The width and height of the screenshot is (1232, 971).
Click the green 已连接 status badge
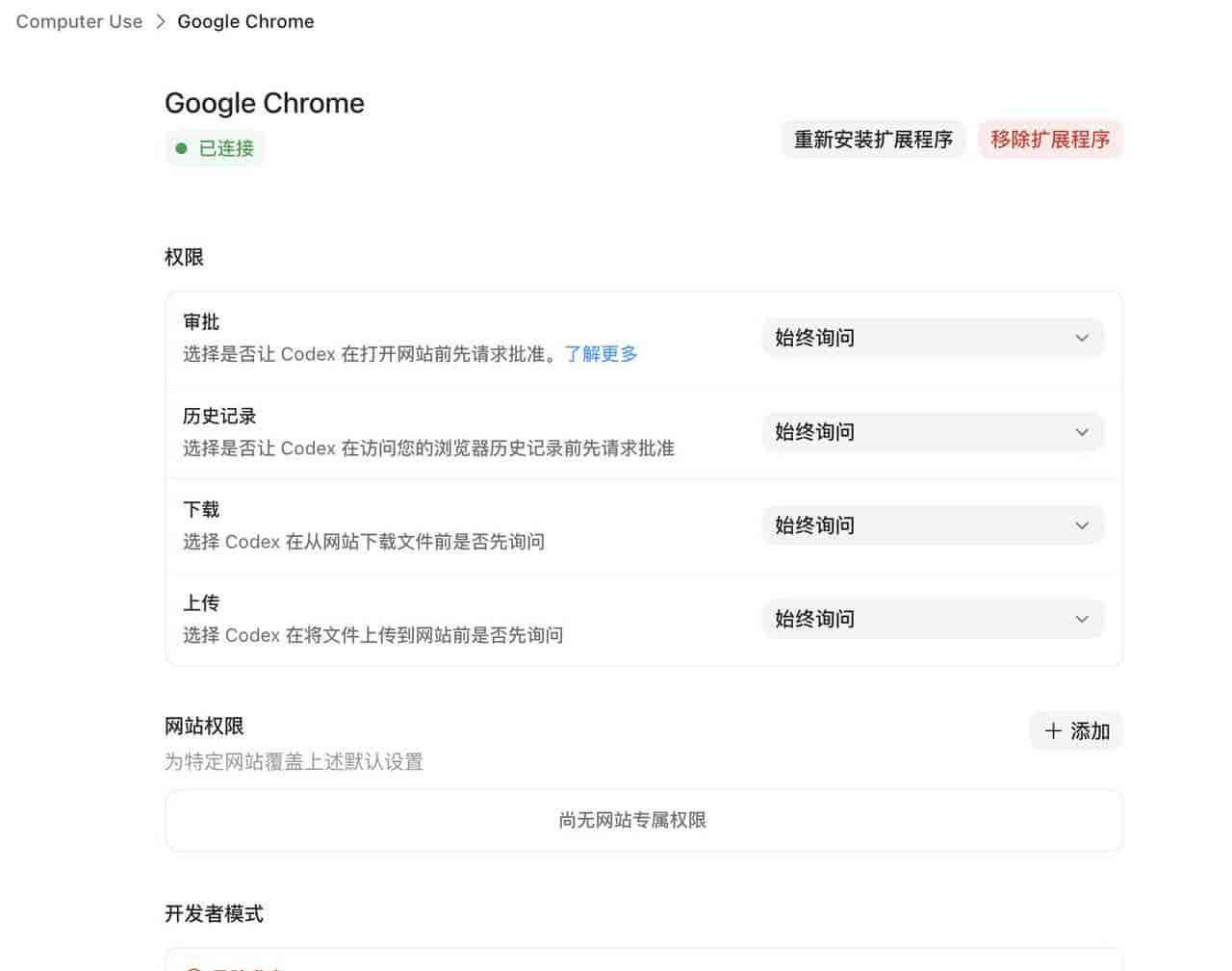click(x=215, y=148)
